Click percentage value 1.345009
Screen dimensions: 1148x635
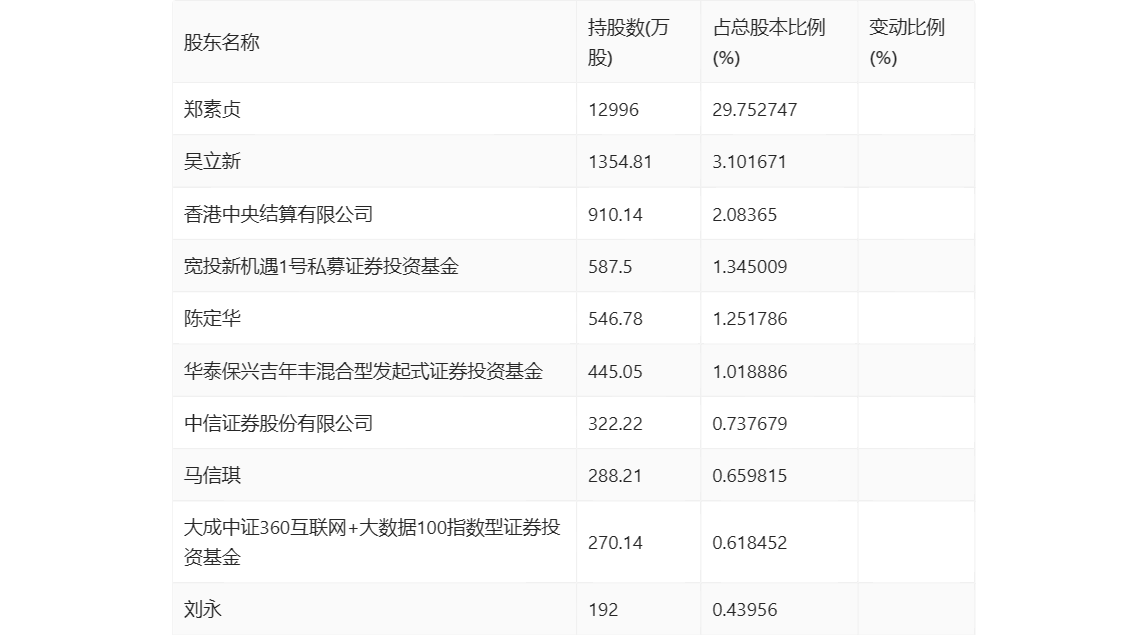[750, 267]
